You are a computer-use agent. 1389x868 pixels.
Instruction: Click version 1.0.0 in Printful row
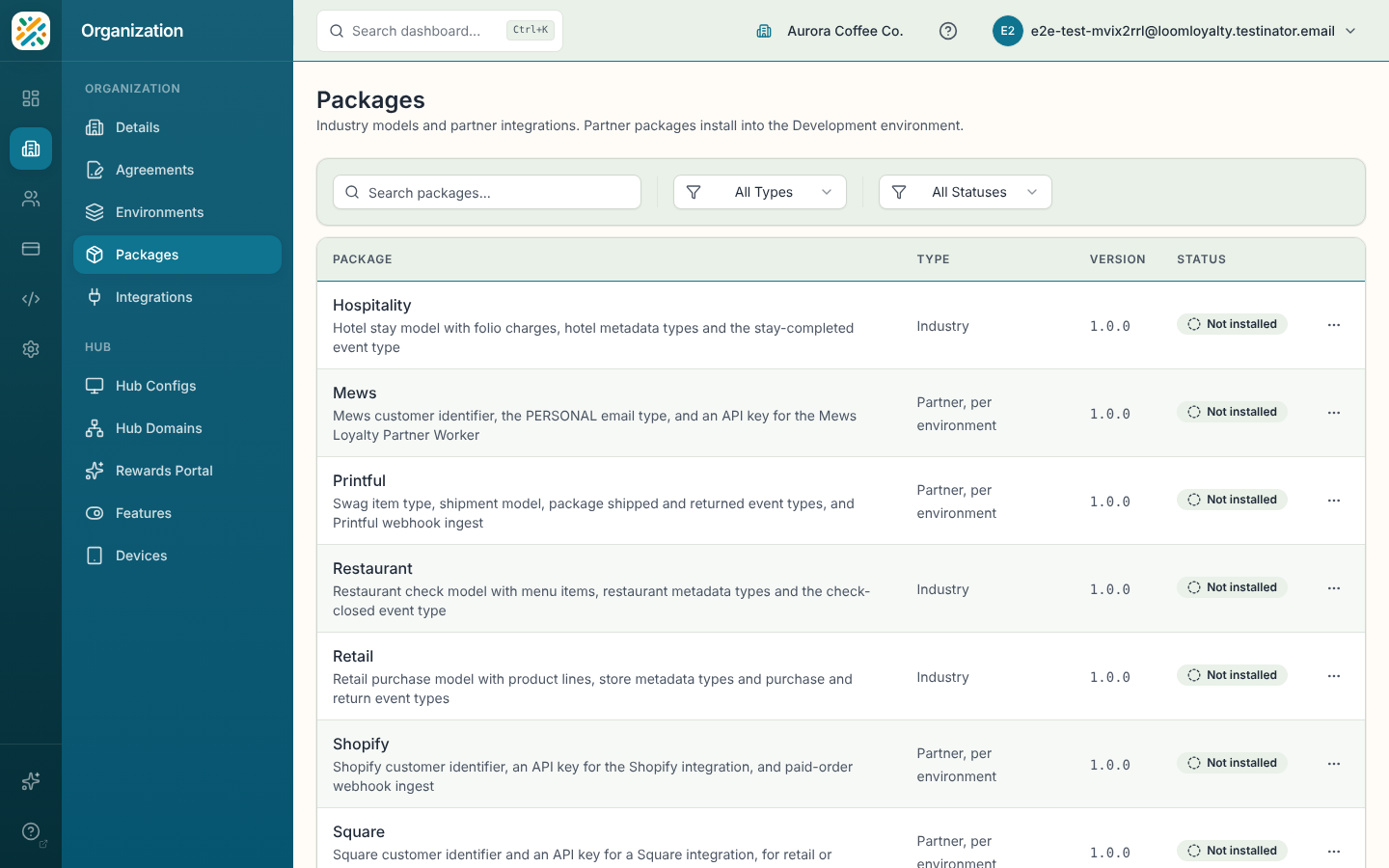[x=1110, y=502]
